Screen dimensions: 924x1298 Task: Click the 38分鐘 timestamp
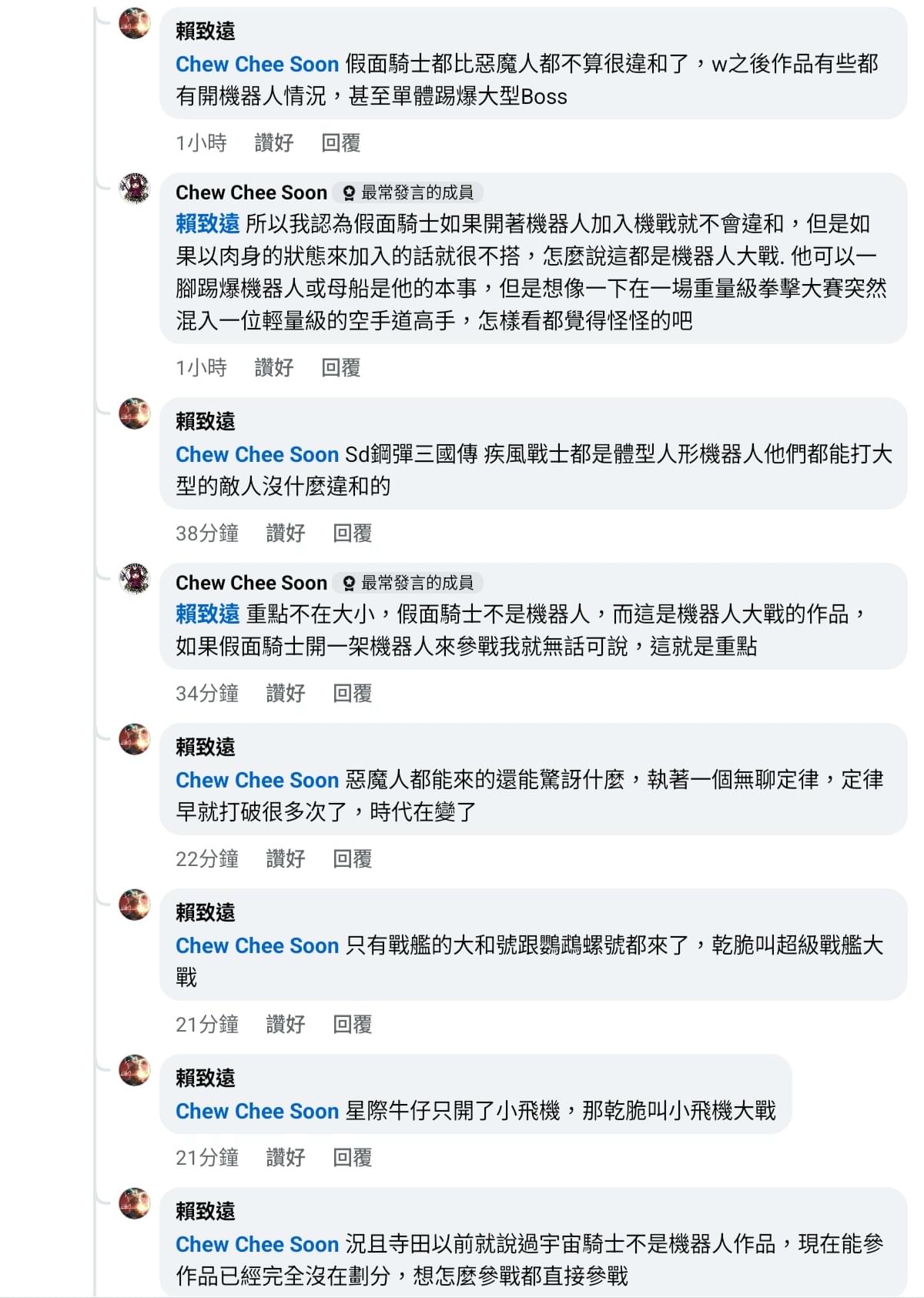click(207, 533)
